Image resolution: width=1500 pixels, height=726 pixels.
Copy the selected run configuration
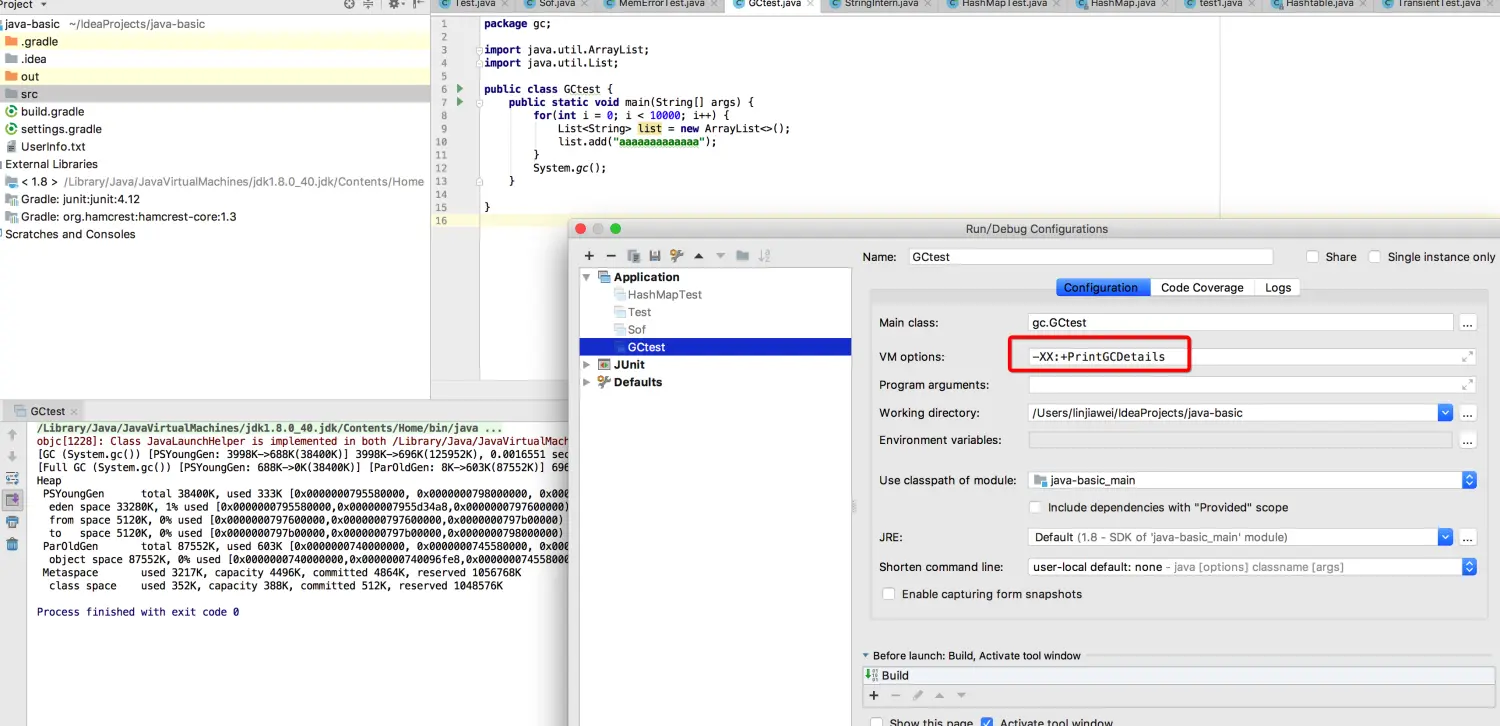point(633,256)
